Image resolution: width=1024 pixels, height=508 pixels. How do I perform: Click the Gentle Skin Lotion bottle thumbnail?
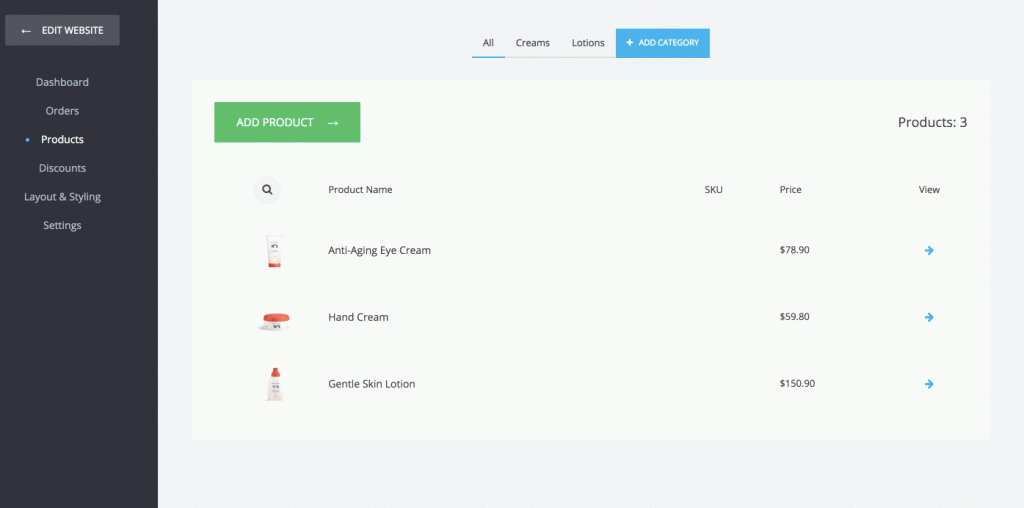[x=274, y=384]
